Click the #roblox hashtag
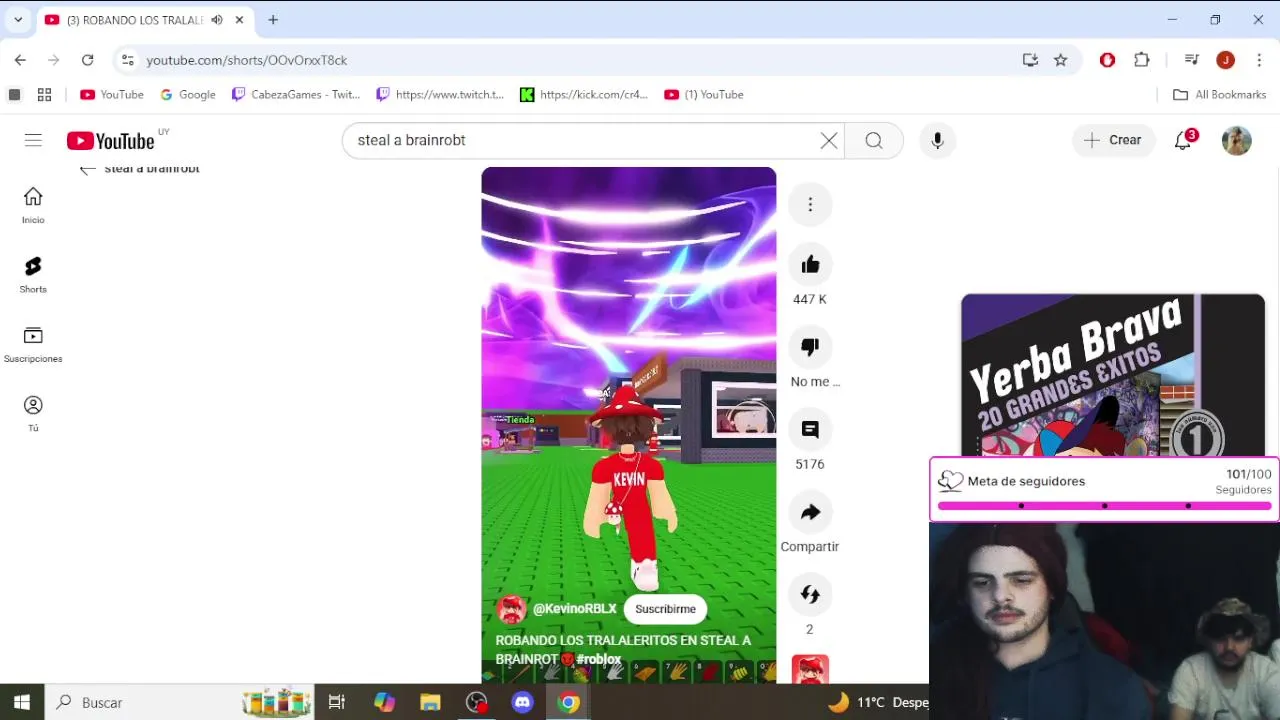Image resolution: width=1280 pixels, height=720 pixels. click(x=598, y=659)
